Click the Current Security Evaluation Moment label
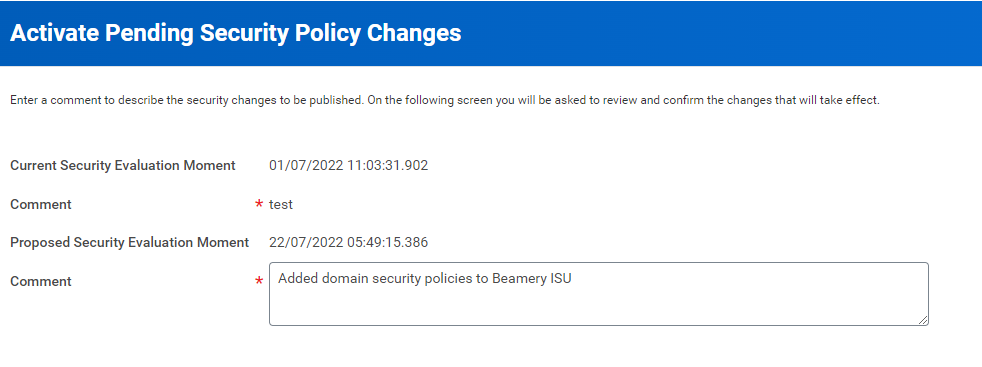Image resolution: width=982 pixels, height=367 pixels. [123, 166]
